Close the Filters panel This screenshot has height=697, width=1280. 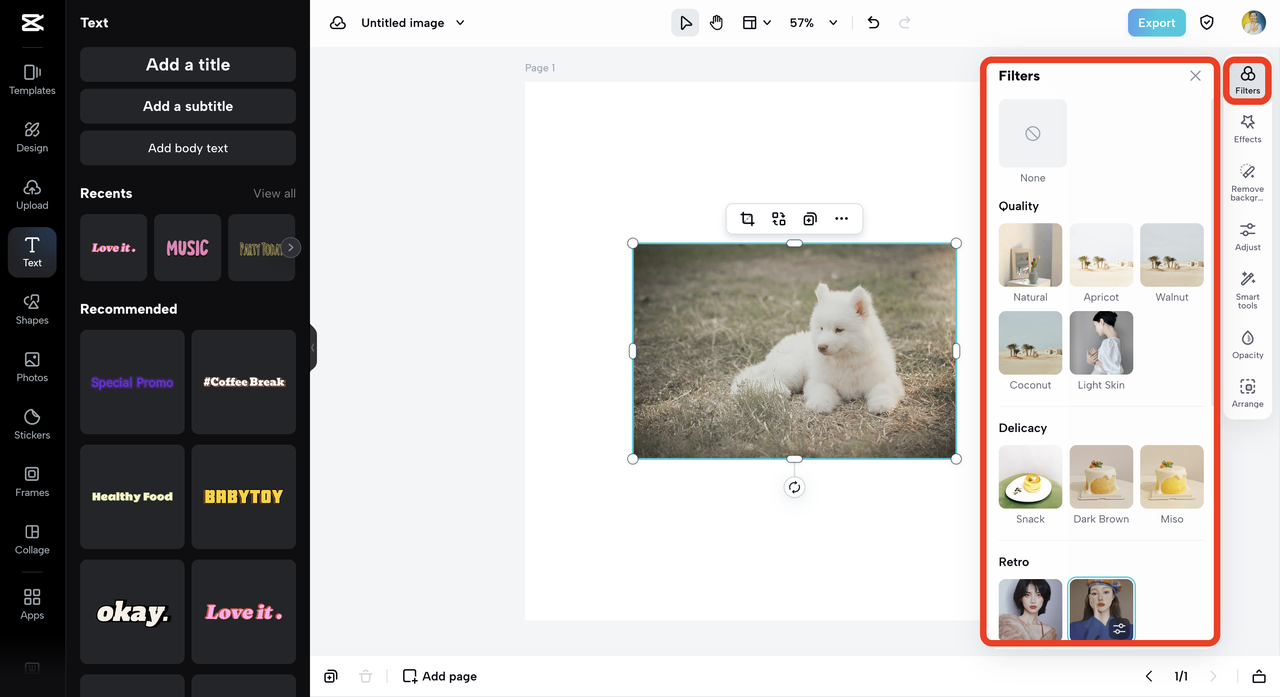point(1195,76)
